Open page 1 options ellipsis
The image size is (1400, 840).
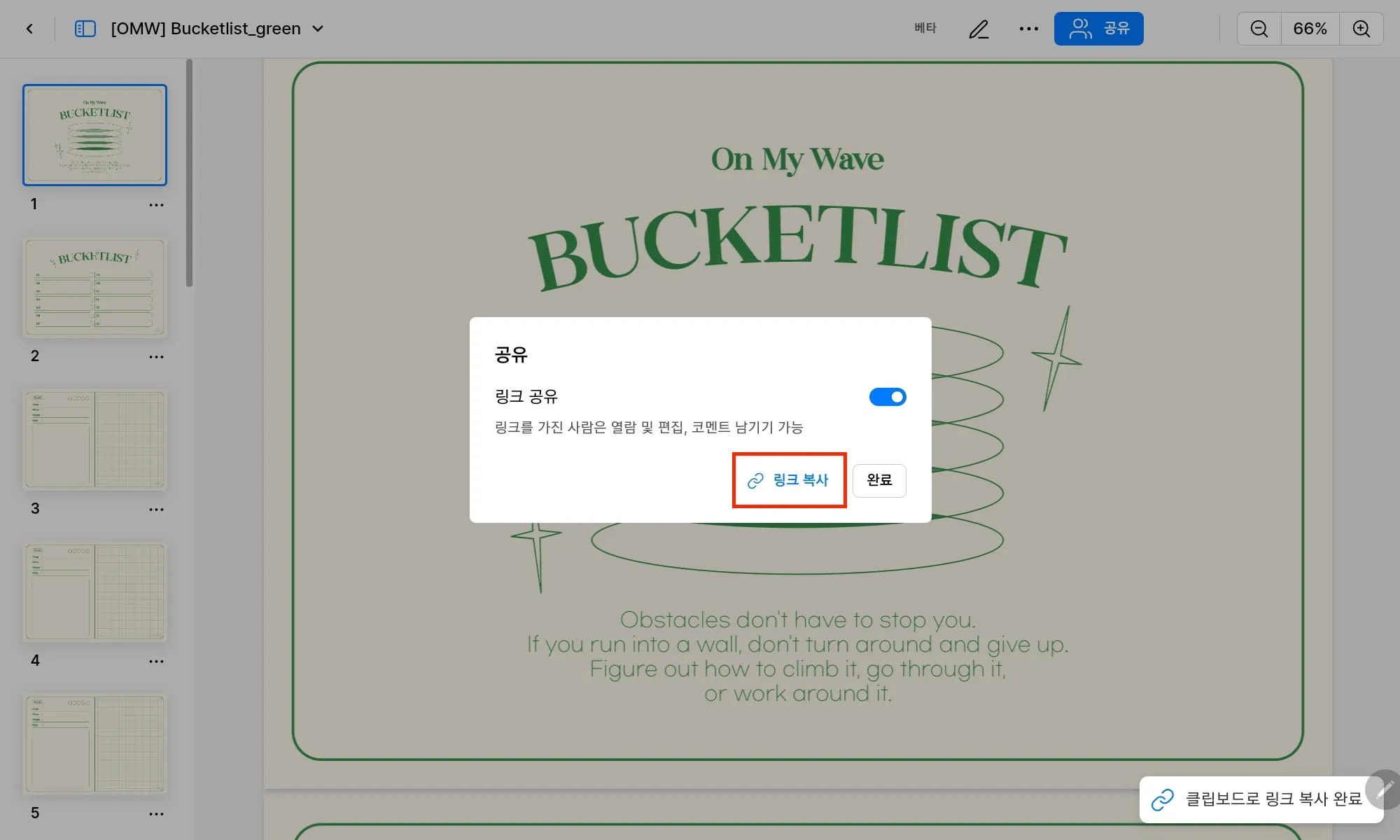tap(156, 205)
